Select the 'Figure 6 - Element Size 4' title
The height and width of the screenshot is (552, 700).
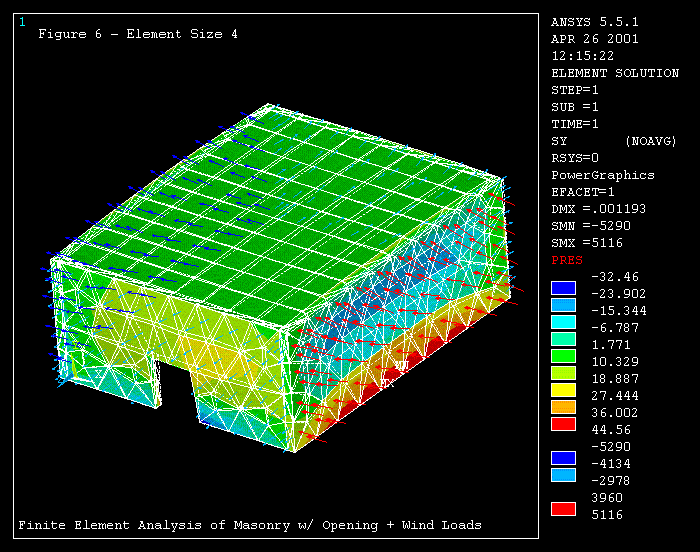[x=138, y=34]
